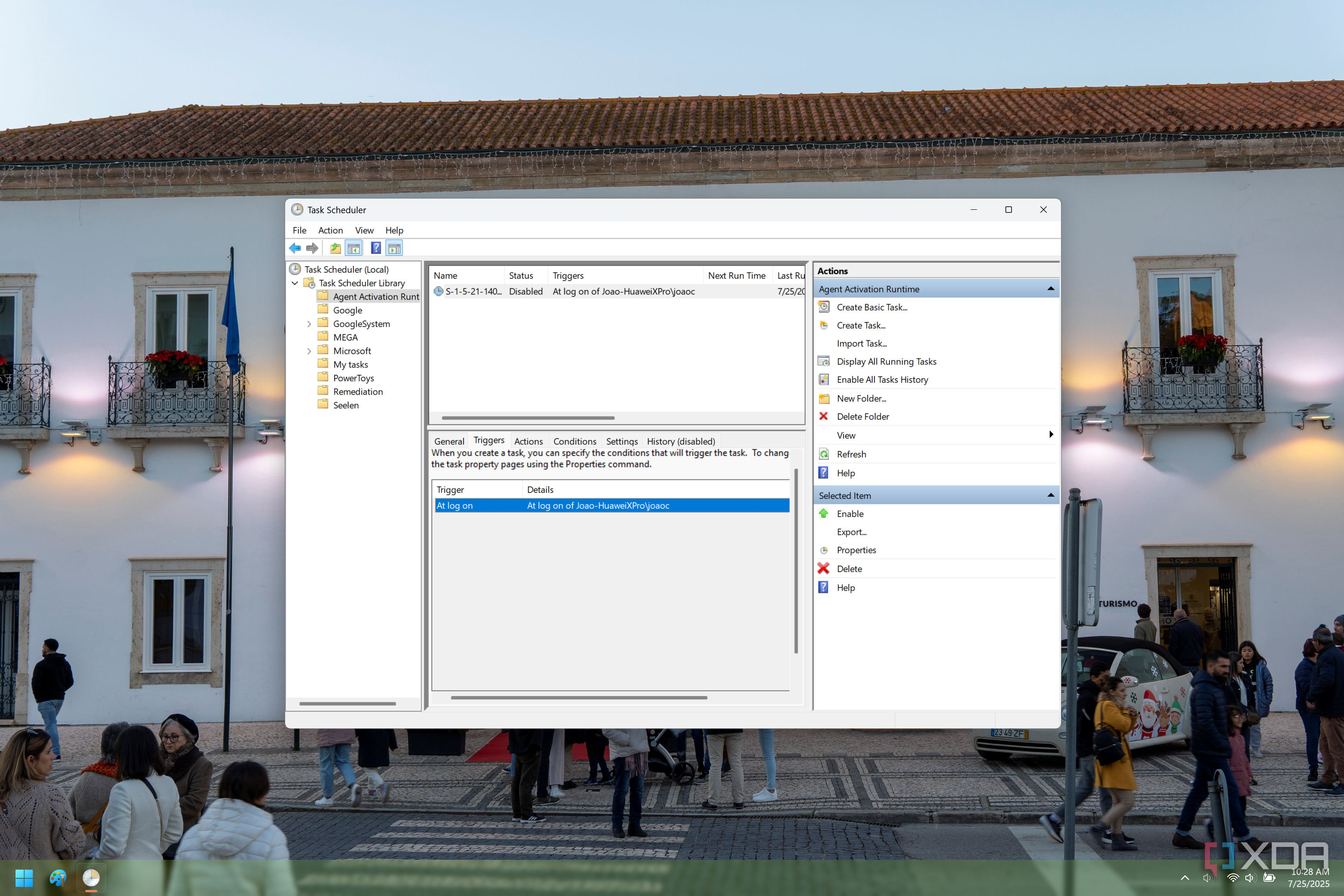Switch to the Settings tab

point(622,441)
